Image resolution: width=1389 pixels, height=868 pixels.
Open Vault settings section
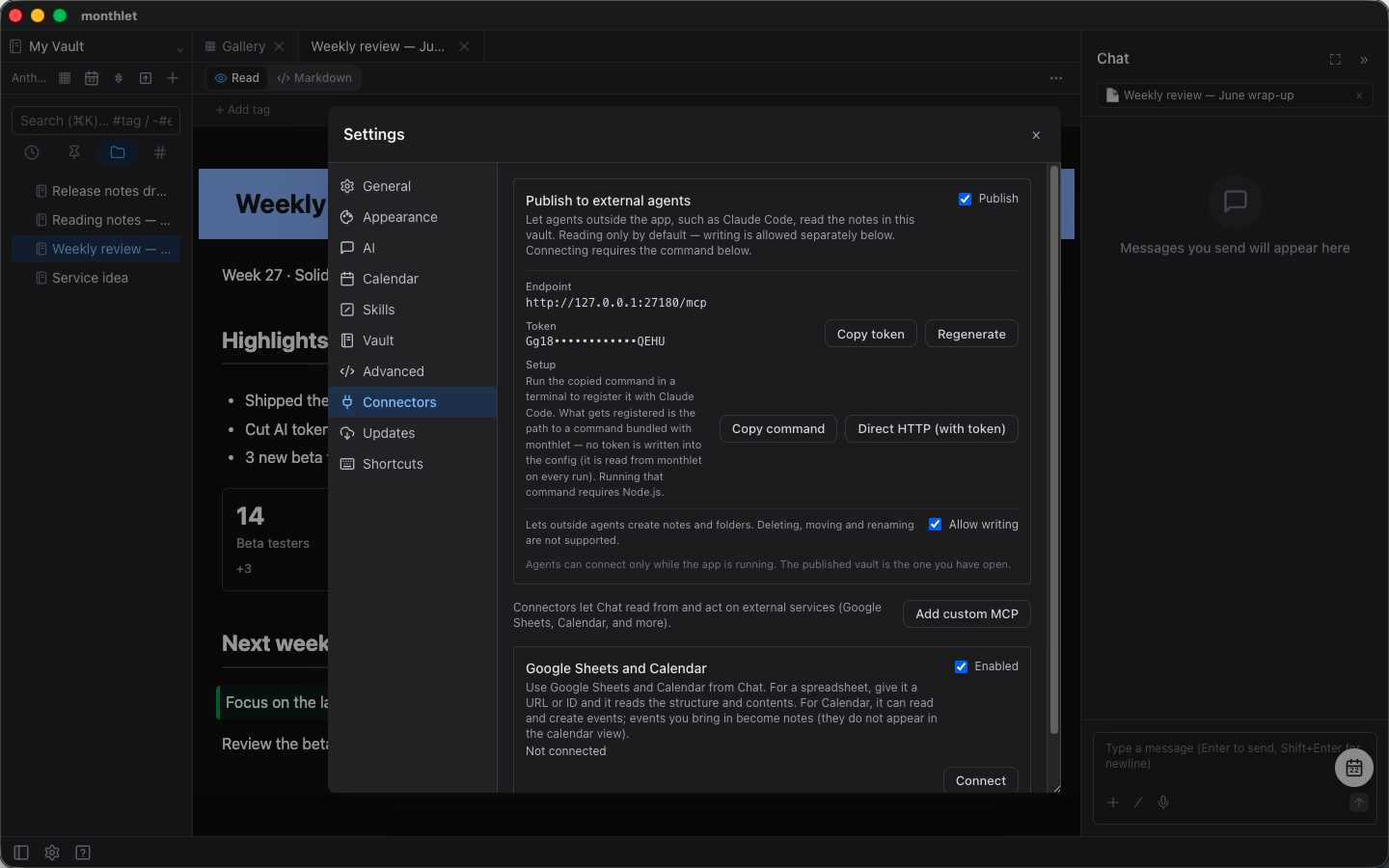pos(413,340)
